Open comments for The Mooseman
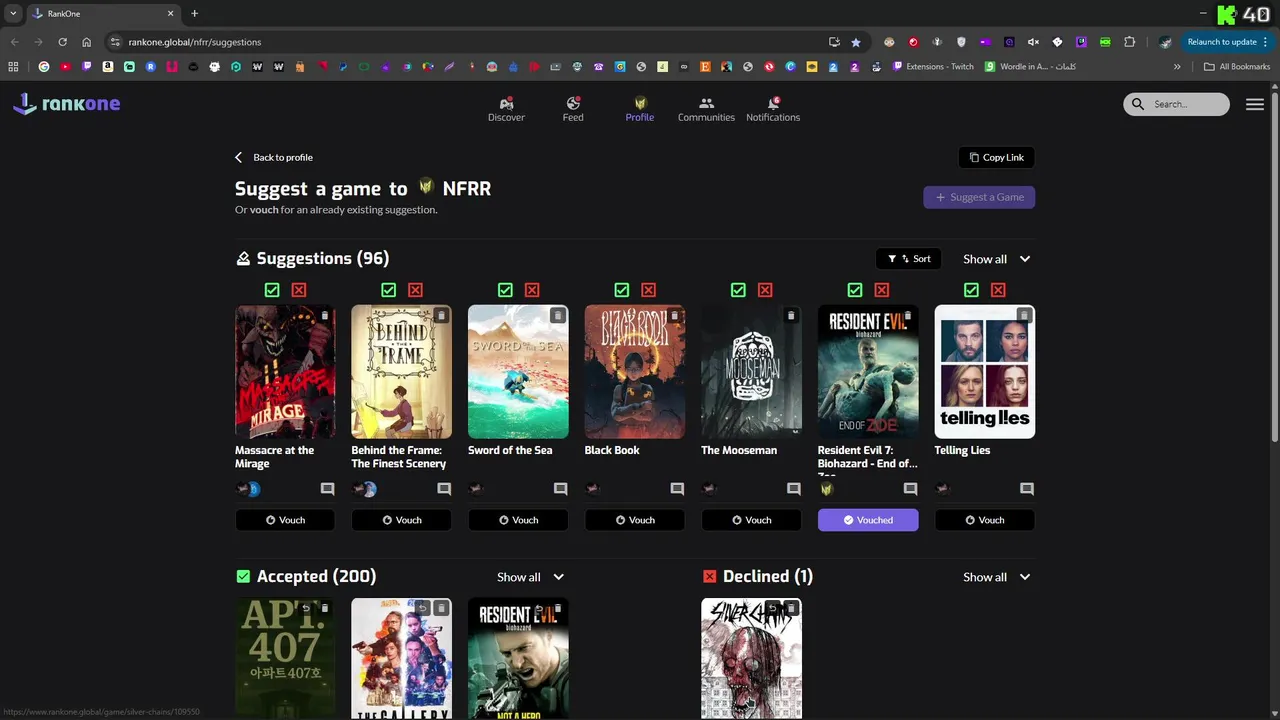This screenshot has width=1280, height=720. click(x=793, y=489)
